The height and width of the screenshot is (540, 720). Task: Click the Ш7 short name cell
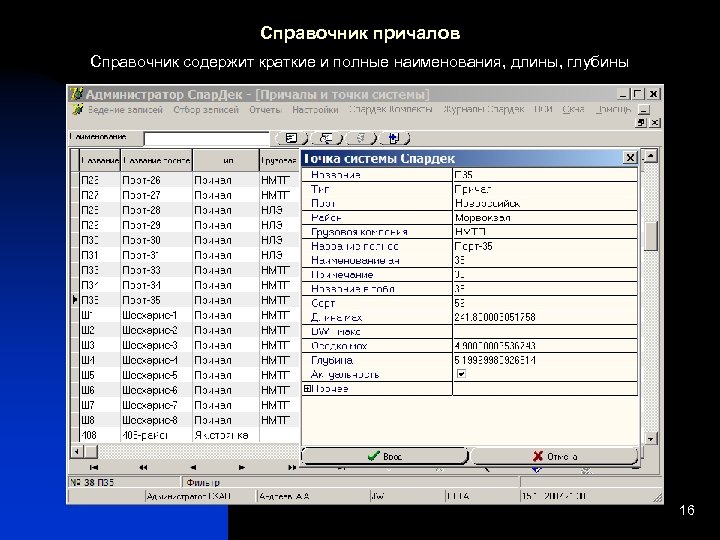[100, 405]
